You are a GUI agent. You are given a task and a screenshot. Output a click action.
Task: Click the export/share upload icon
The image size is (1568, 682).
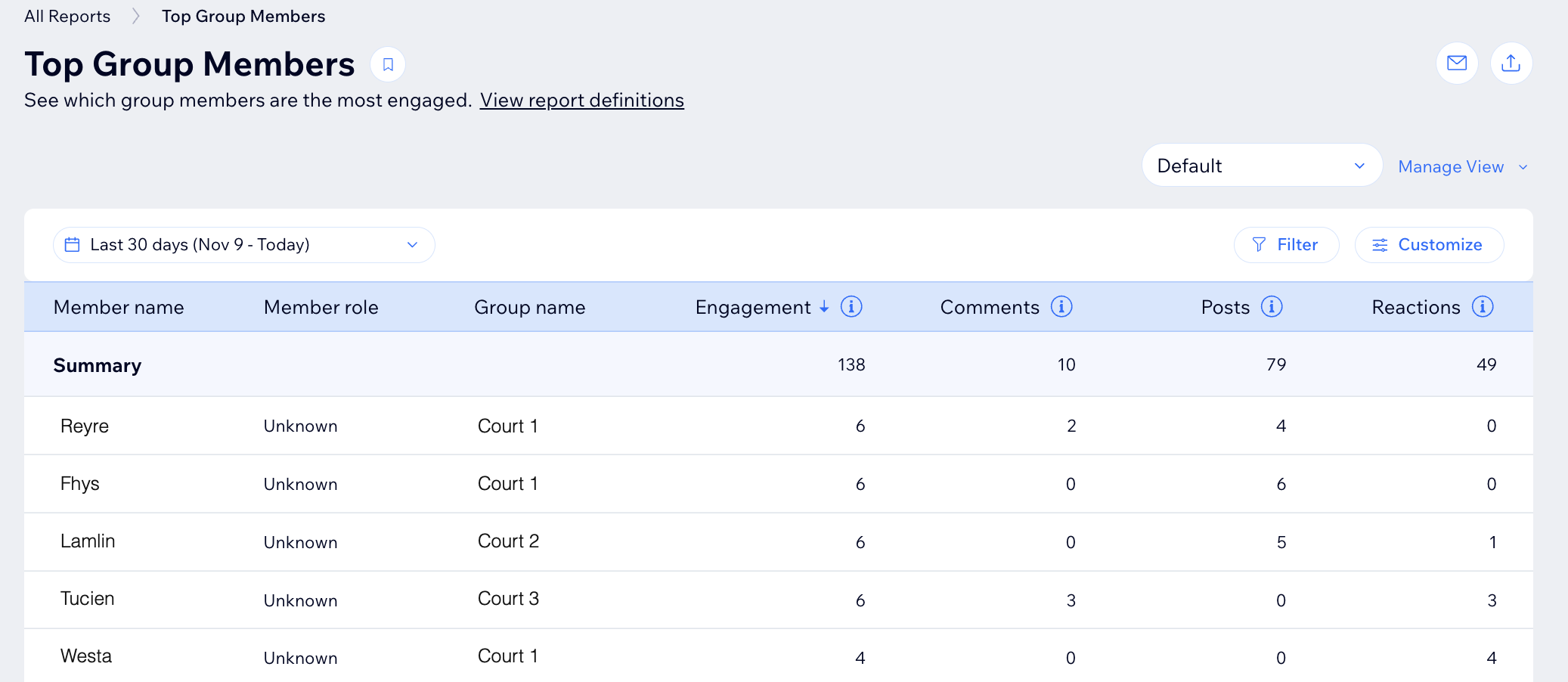click(x=1511, y=64)
